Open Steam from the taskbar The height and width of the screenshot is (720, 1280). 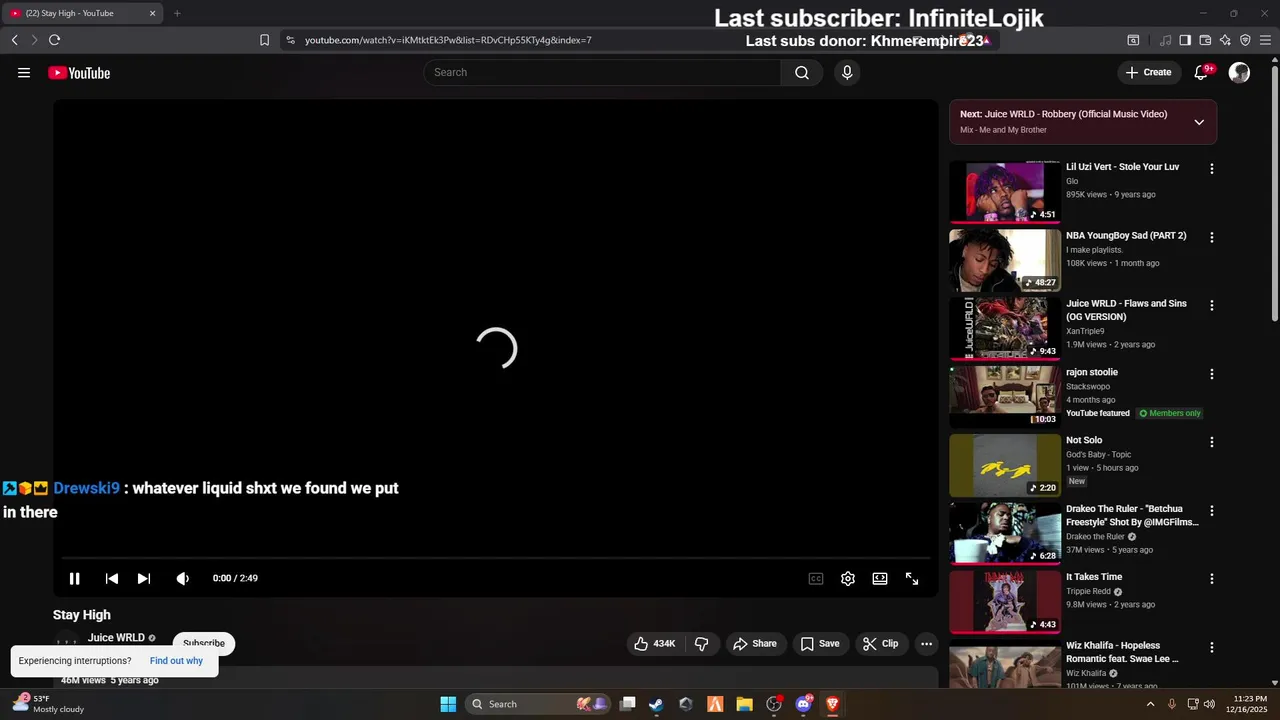tap(656, 704)
